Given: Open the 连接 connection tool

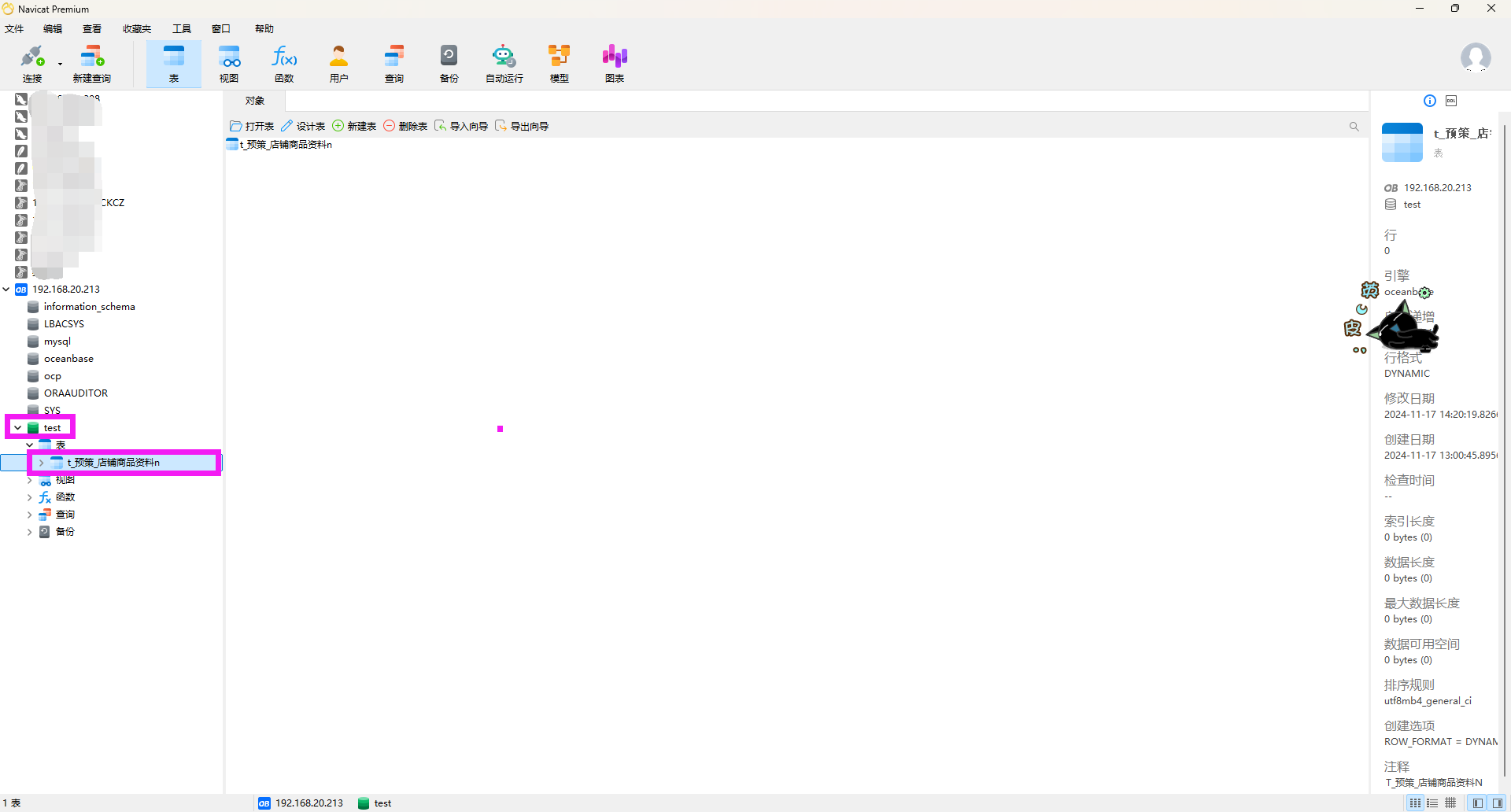Looking at the screenshot, I should (32, 64).
